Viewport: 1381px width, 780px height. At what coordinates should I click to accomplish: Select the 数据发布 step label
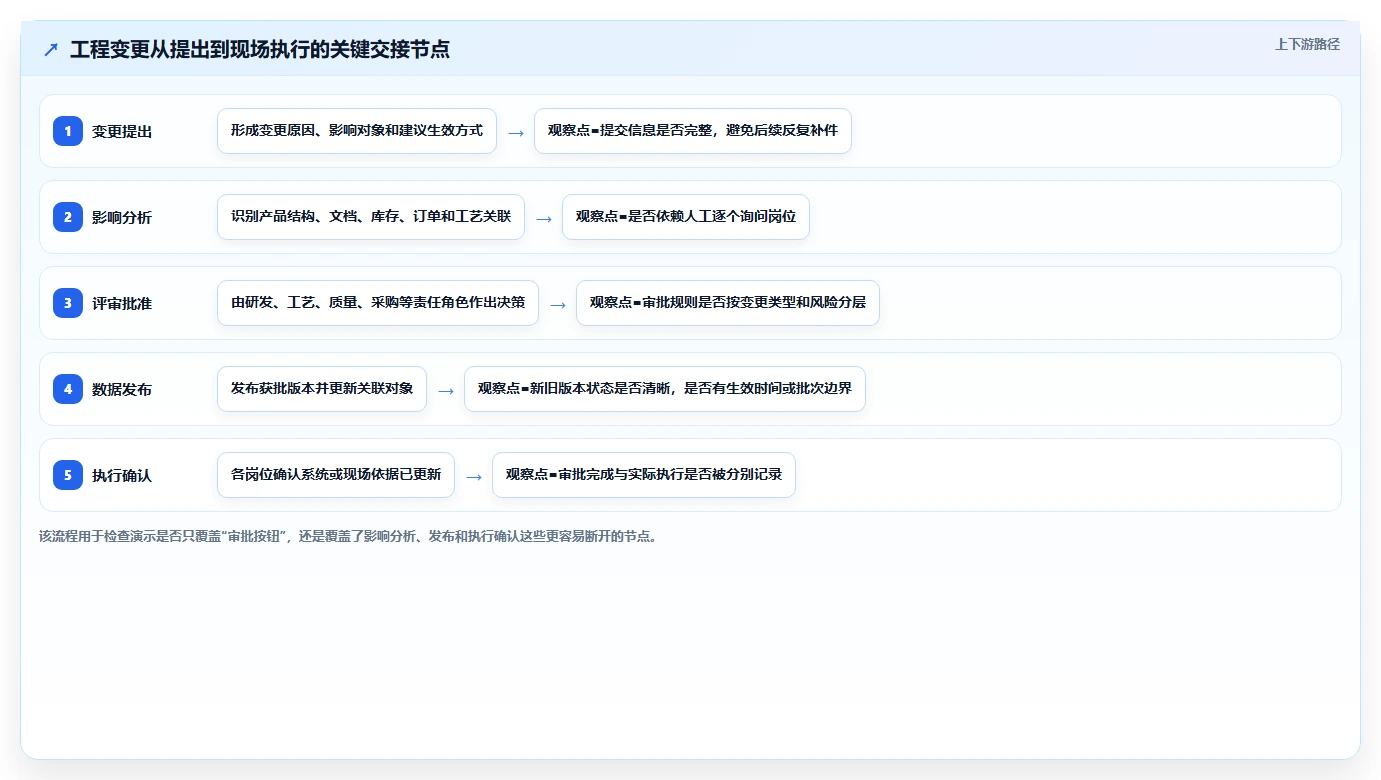click(122, 389)
